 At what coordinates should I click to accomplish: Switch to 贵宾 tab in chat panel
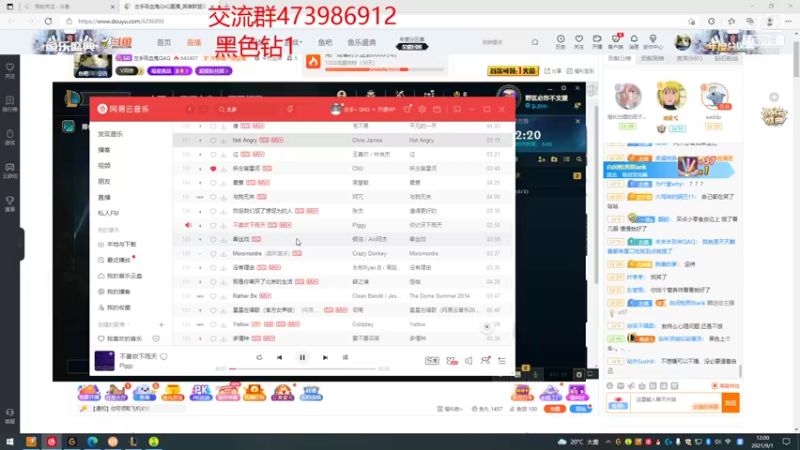tap(689, 59)
